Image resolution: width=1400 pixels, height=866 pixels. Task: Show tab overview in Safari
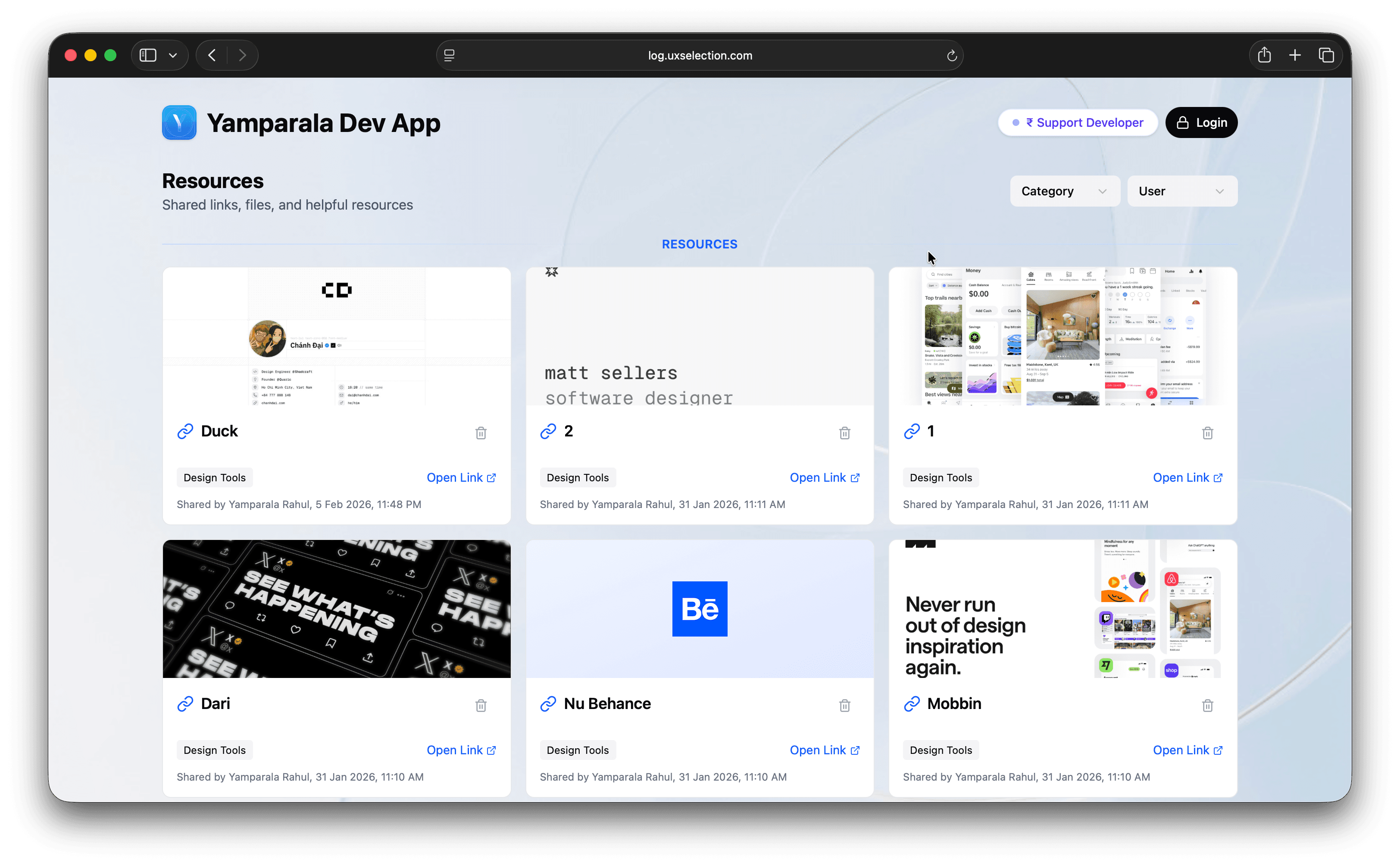tap(1326, 56)
